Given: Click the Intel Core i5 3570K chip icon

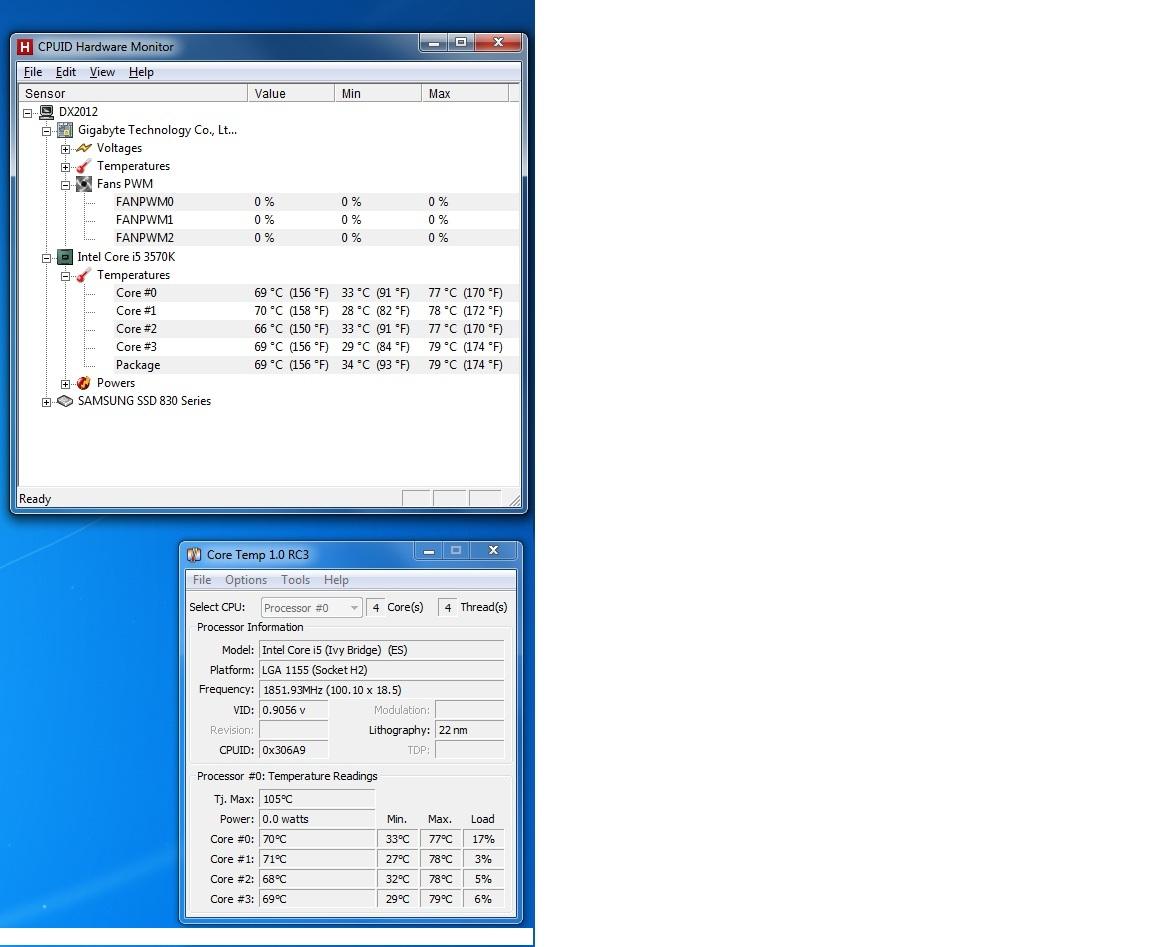Looking at the screenshot, I should [x=65, y=256].
